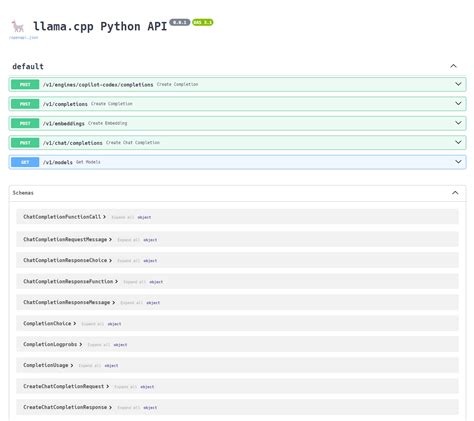Expand ChatCompletionRequestMessage schema

67,239
